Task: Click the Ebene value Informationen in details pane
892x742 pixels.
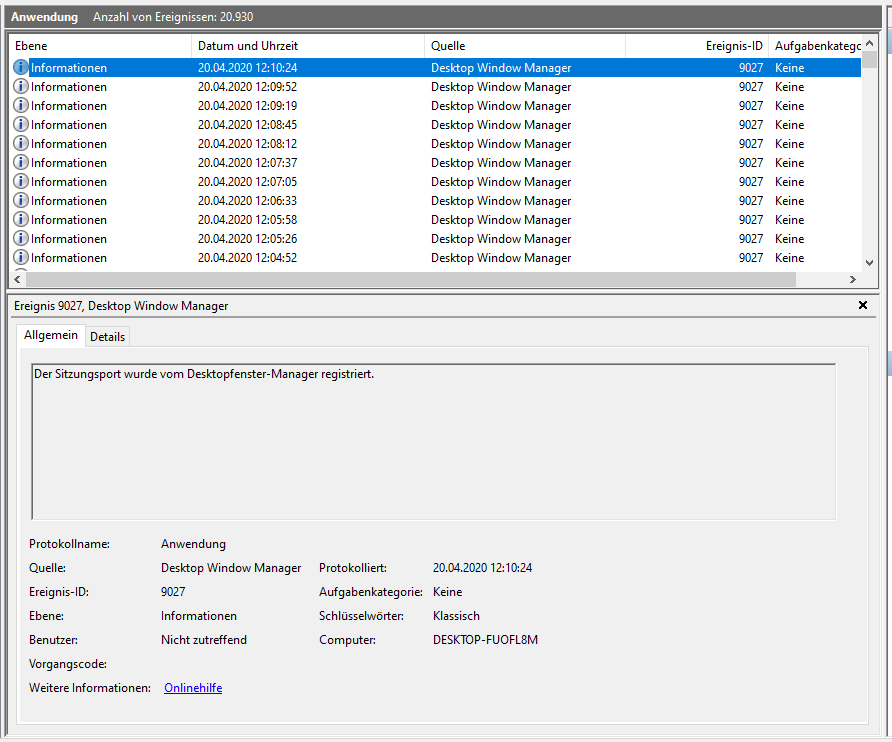Action: 199,616
